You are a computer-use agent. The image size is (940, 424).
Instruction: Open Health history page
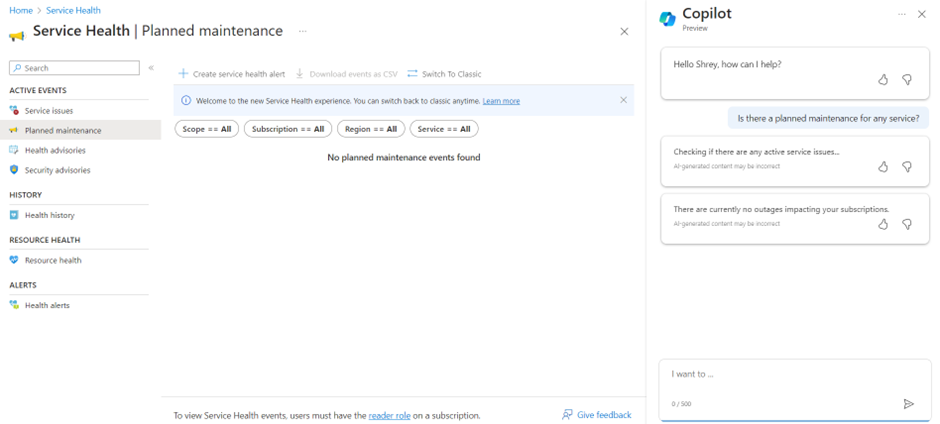point(50,215)
